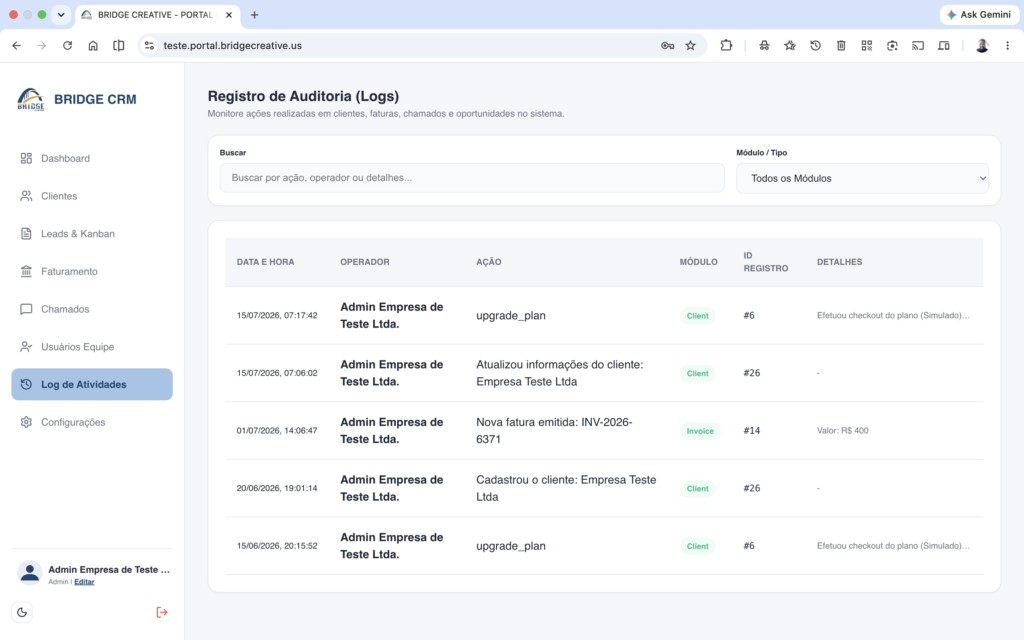Click the Chamados chat bubble icon
The image size is (1024, 640).
point(26,309)
